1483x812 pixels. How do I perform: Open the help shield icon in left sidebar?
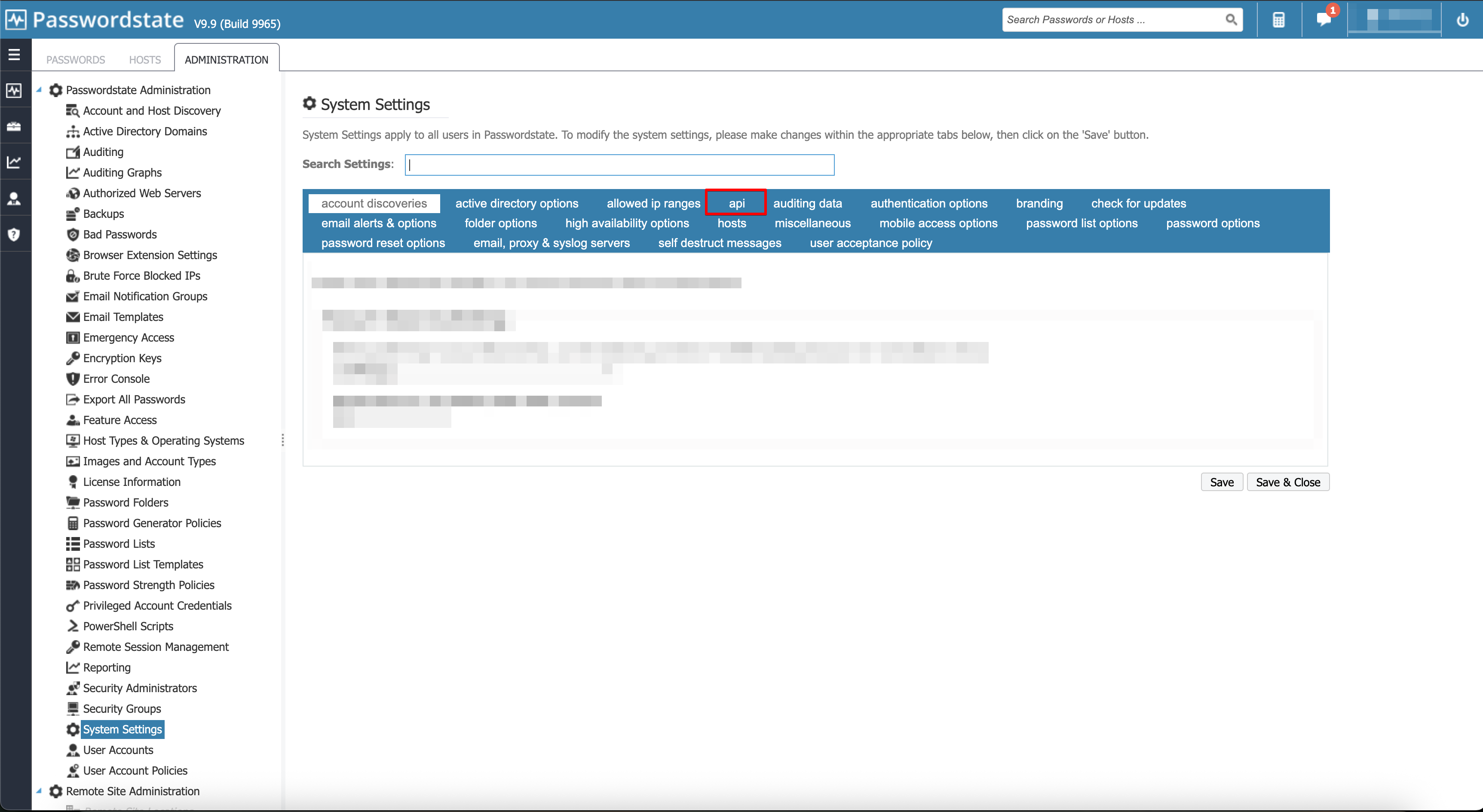[14, 234]
